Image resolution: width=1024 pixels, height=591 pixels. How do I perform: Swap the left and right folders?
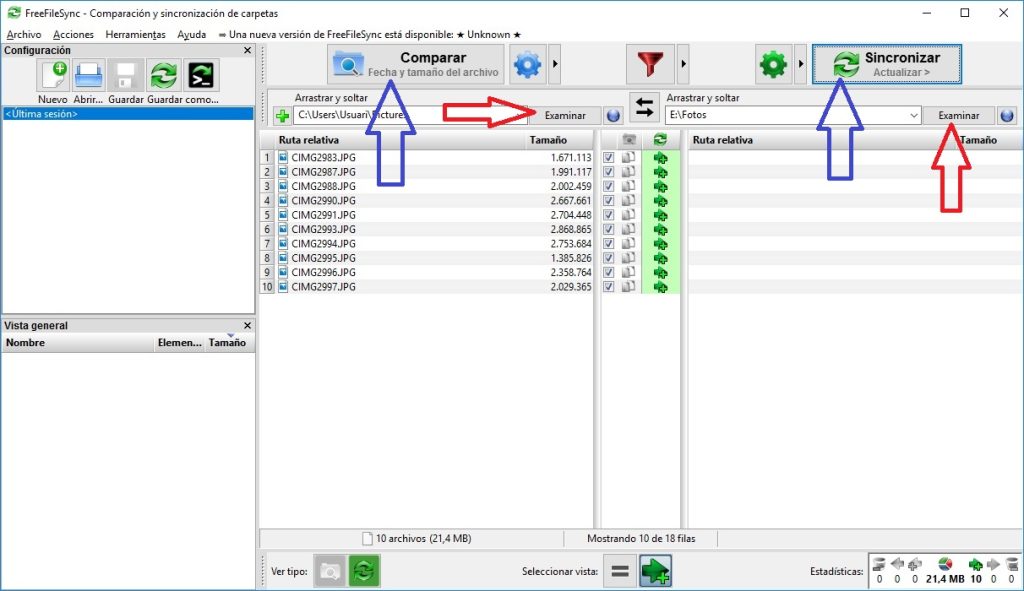pyautogui.click(x=644, y=107)
